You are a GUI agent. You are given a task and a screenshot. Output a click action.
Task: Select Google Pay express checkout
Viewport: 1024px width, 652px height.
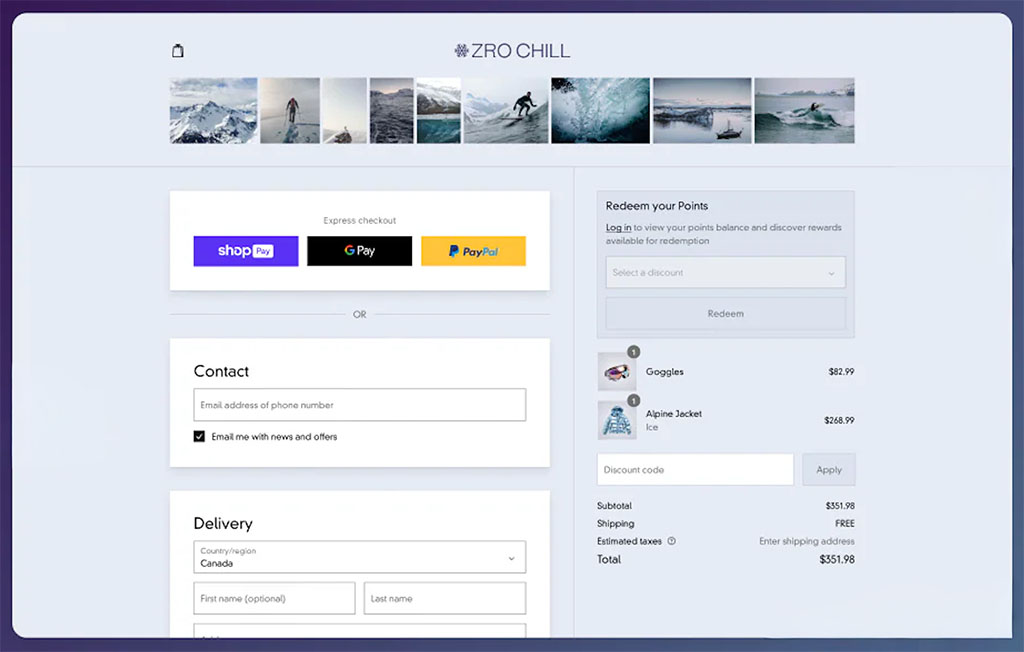coord(359,251)
